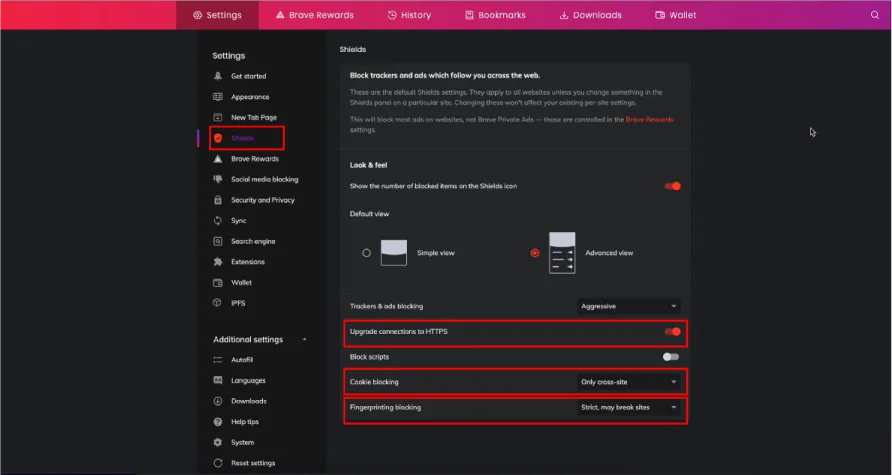
Task: Click the 'Shields' page heading text
Action: coord(353,49)
